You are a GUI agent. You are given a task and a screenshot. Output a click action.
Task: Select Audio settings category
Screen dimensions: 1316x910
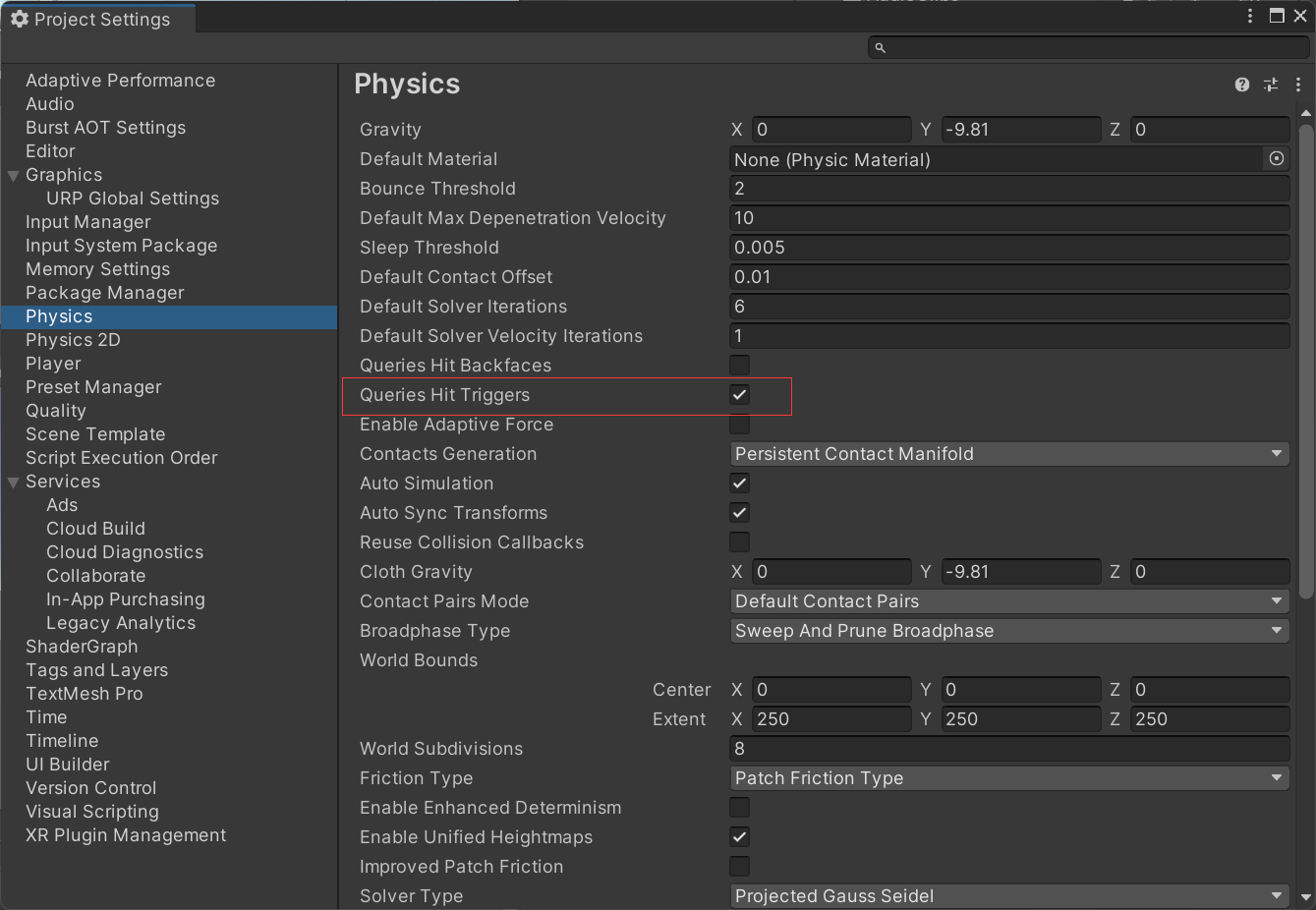pos(50,104)
